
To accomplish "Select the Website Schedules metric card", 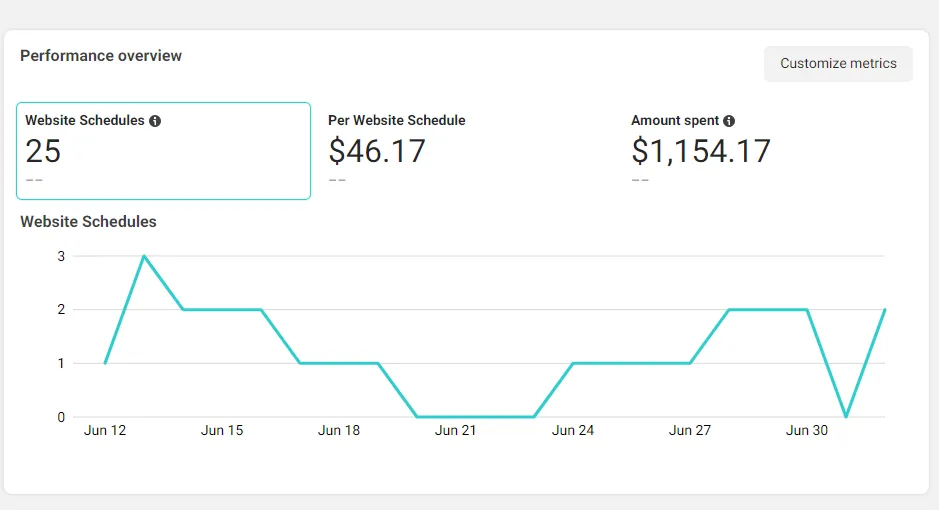I will (163, 151).
